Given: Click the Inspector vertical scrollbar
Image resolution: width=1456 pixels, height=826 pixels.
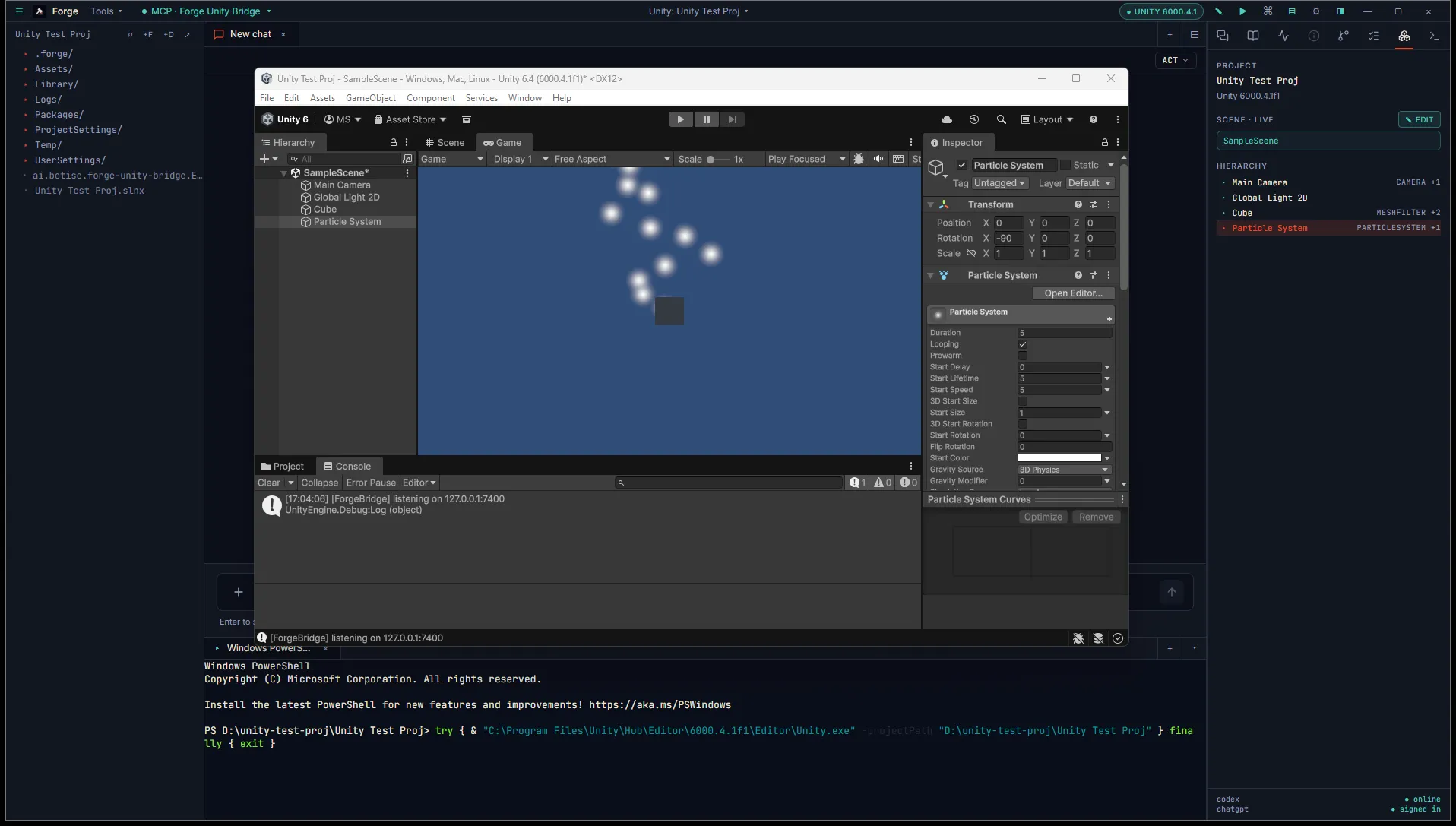Looking at the screenshot, I should (1123, 226).
